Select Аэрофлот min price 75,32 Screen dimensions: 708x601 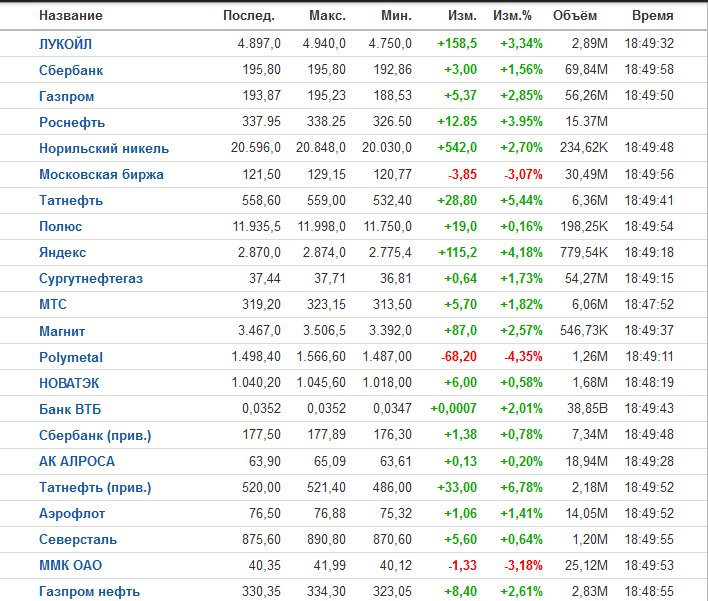(x=396, y=513)
